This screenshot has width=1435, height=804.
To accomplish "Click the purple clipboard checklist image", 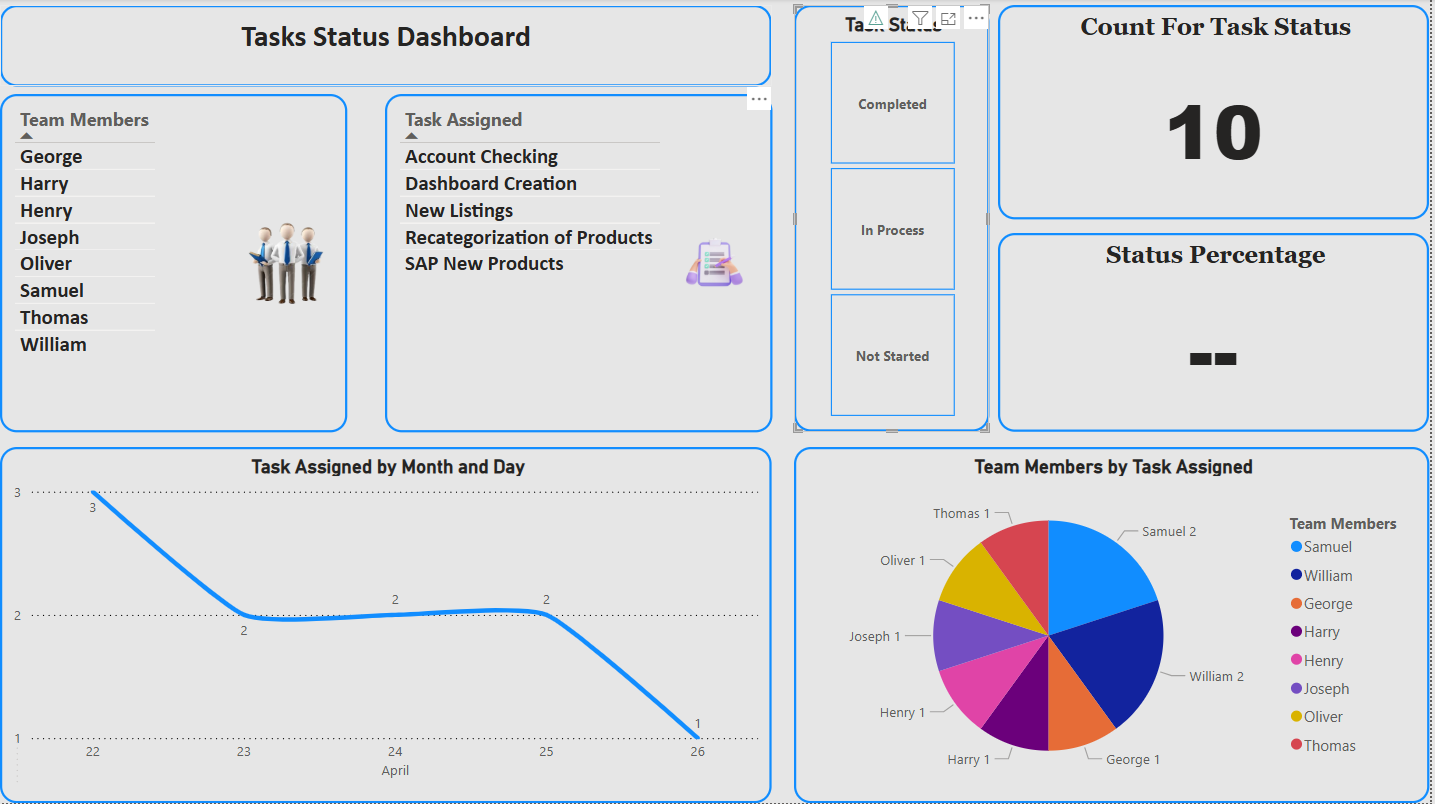I will (714, 263).
